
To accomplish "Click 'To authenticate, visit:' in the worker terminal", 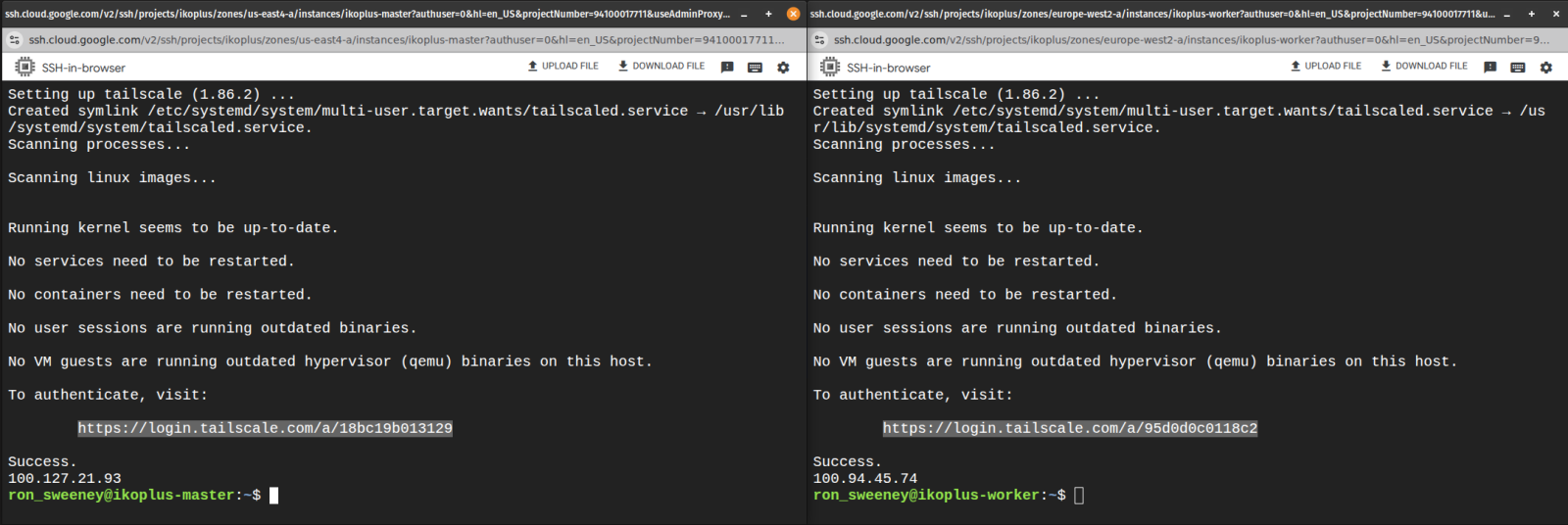I will click(x=913, y=395).
